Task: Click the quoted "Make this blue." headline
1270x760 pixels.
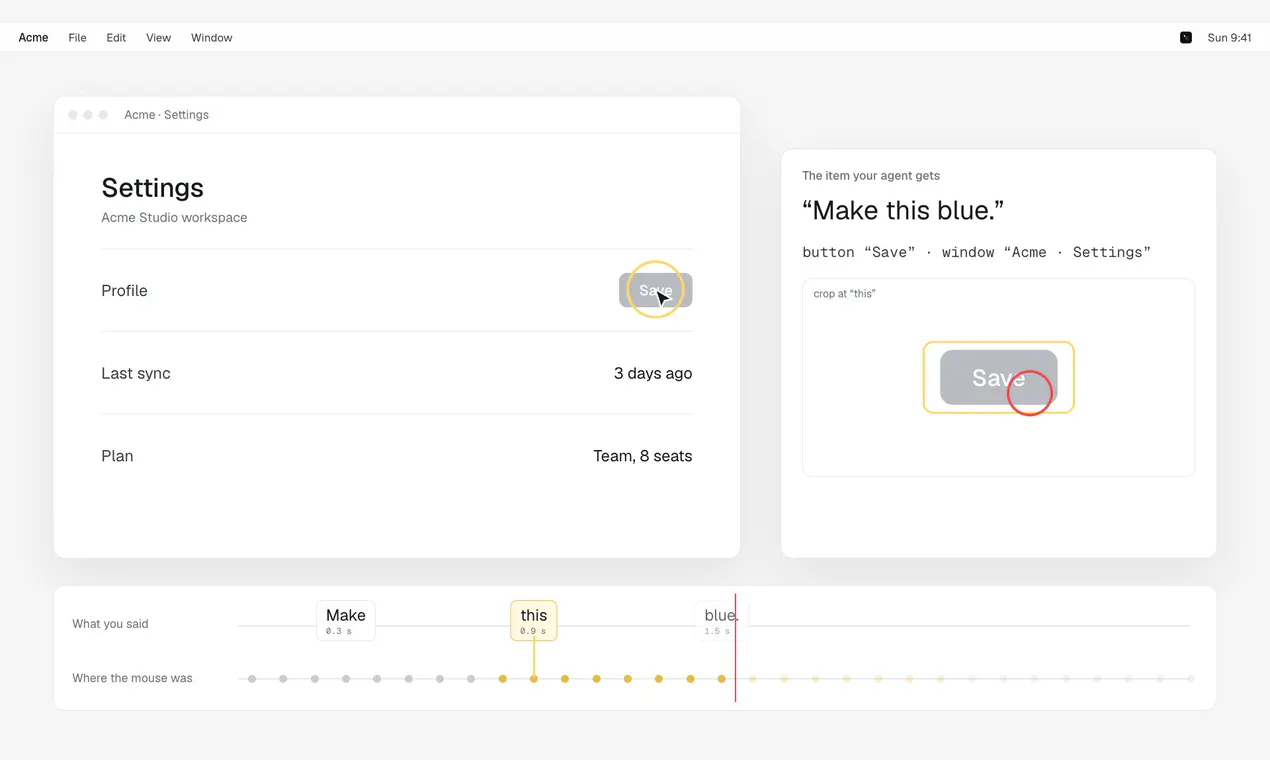Action: pos(903,211)
